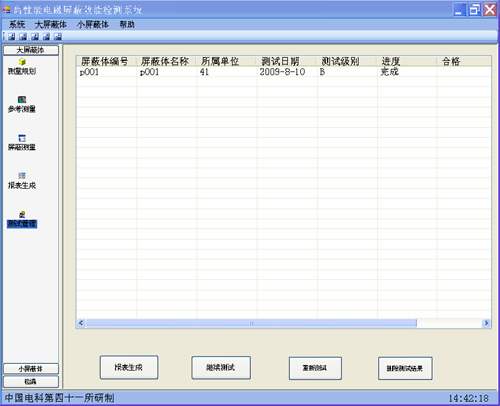Click the 重新测试 button
Viewport: 500px width, 406px height.
315,368
